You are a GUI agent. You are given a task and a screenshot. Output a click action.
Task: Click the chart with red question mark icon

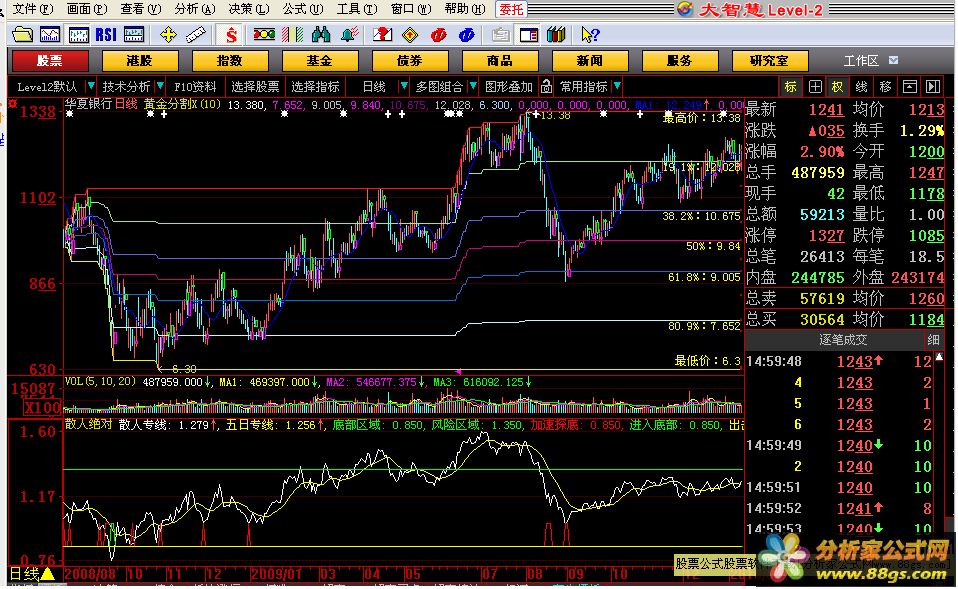pos(382,35)
